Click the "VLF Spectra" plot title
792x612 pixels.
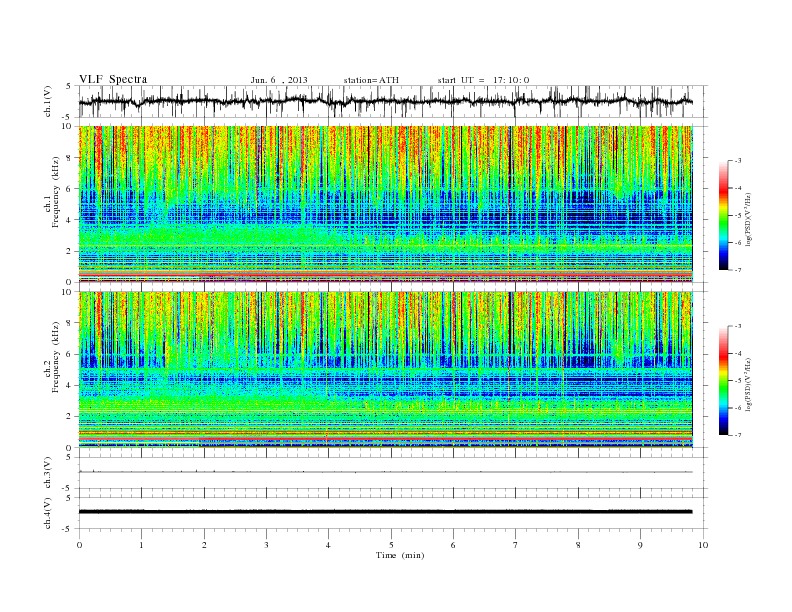point(113,79)
